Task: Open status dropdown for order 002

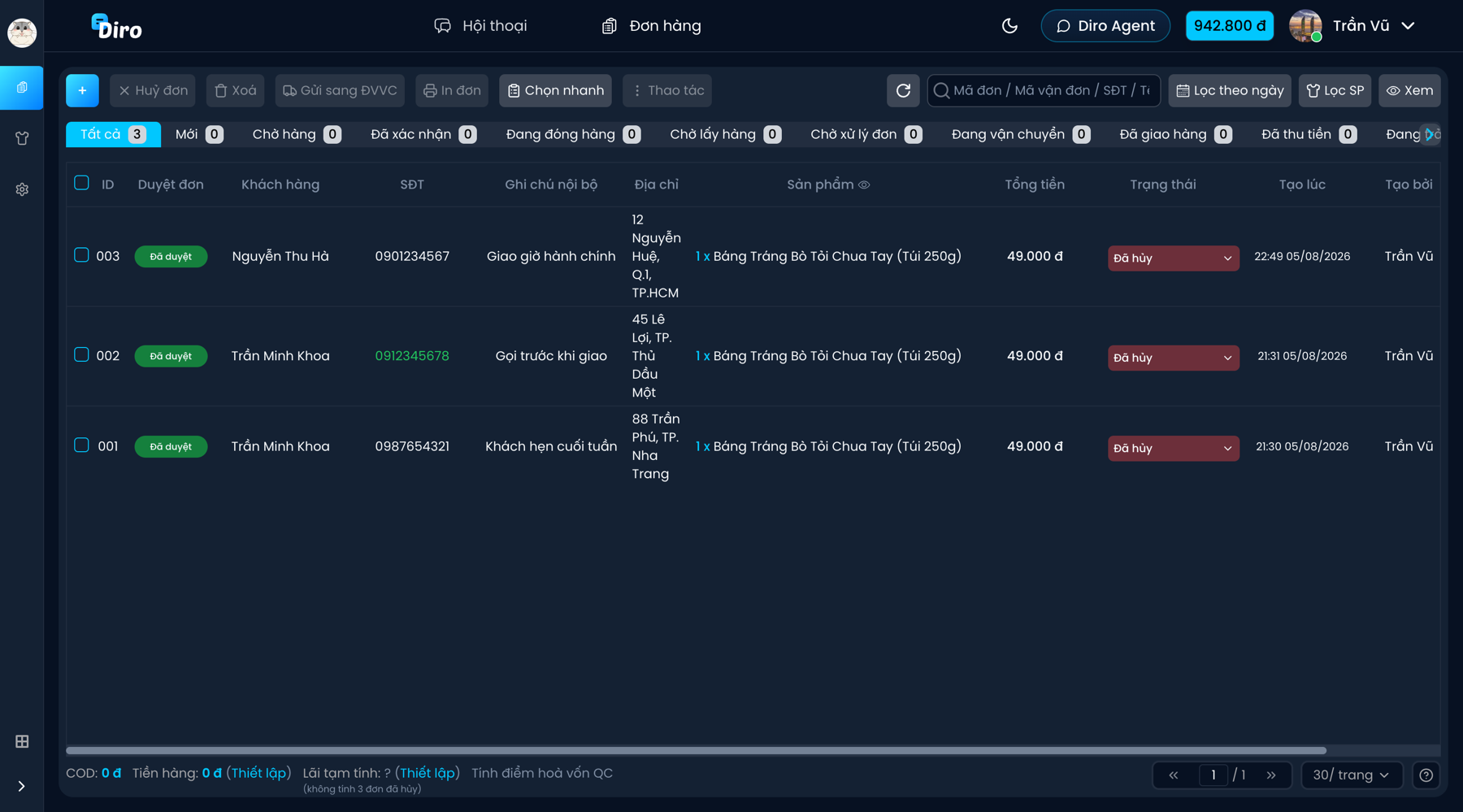Action: (x=1174, y=358)
